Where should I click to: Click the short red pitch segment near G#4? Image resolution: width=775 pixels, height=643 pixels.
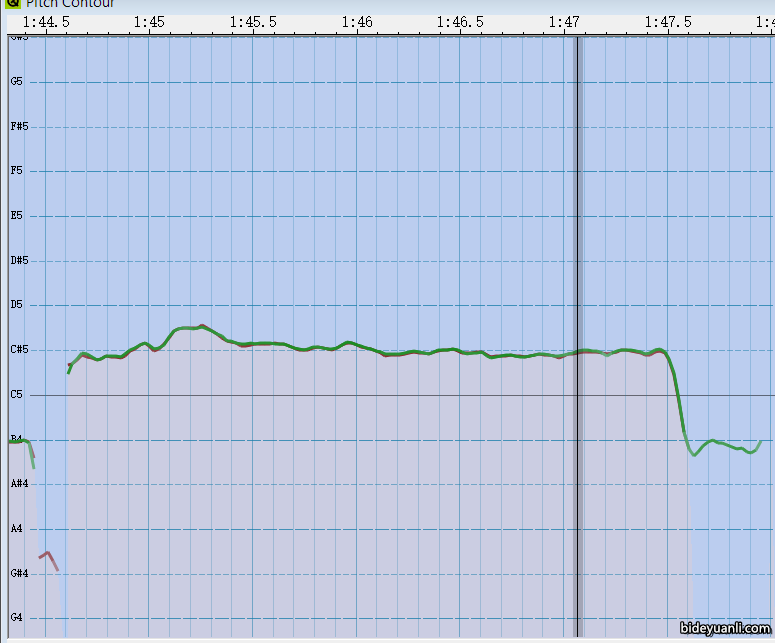coord(48,558)
